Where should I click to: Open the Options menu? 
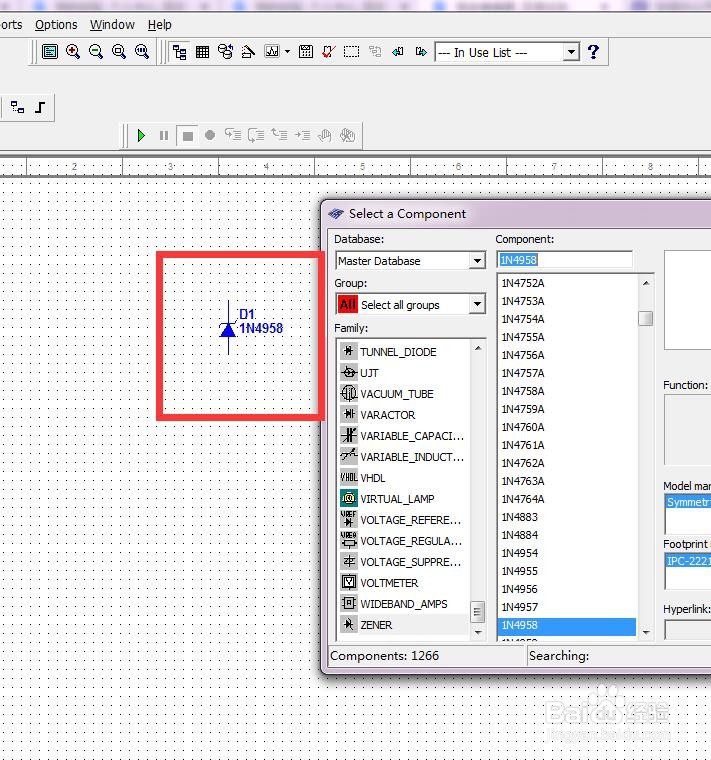coord(56,25)
